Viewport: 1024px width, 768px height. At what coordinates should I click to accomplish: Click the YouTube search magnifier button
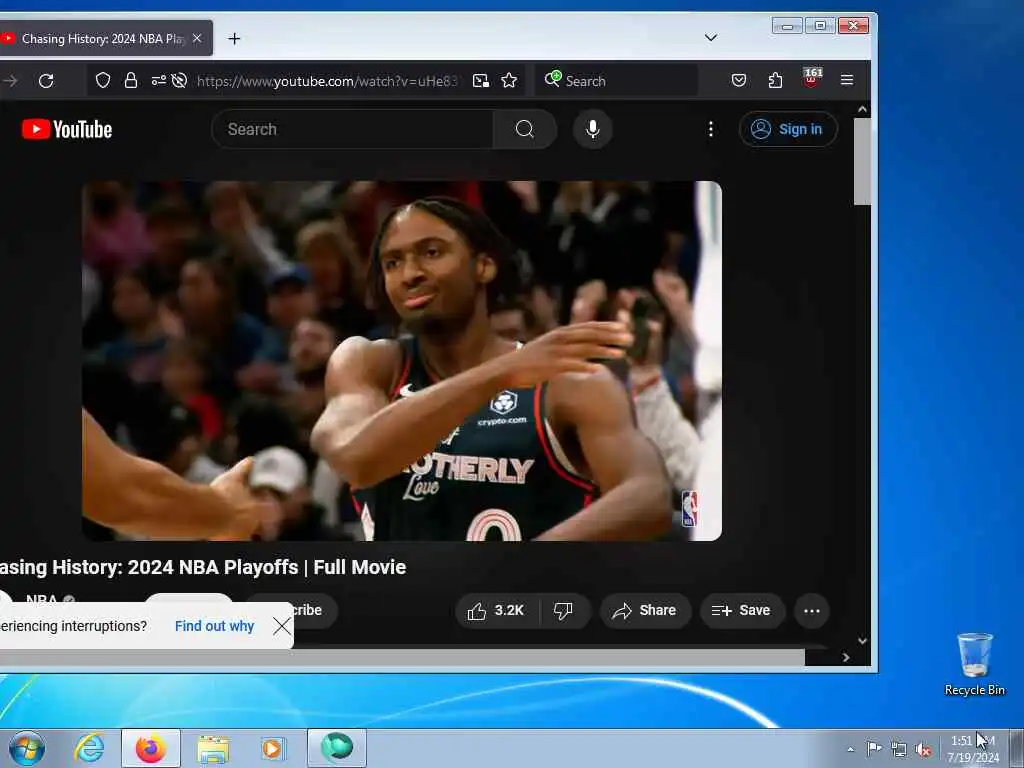coord(524,129)
